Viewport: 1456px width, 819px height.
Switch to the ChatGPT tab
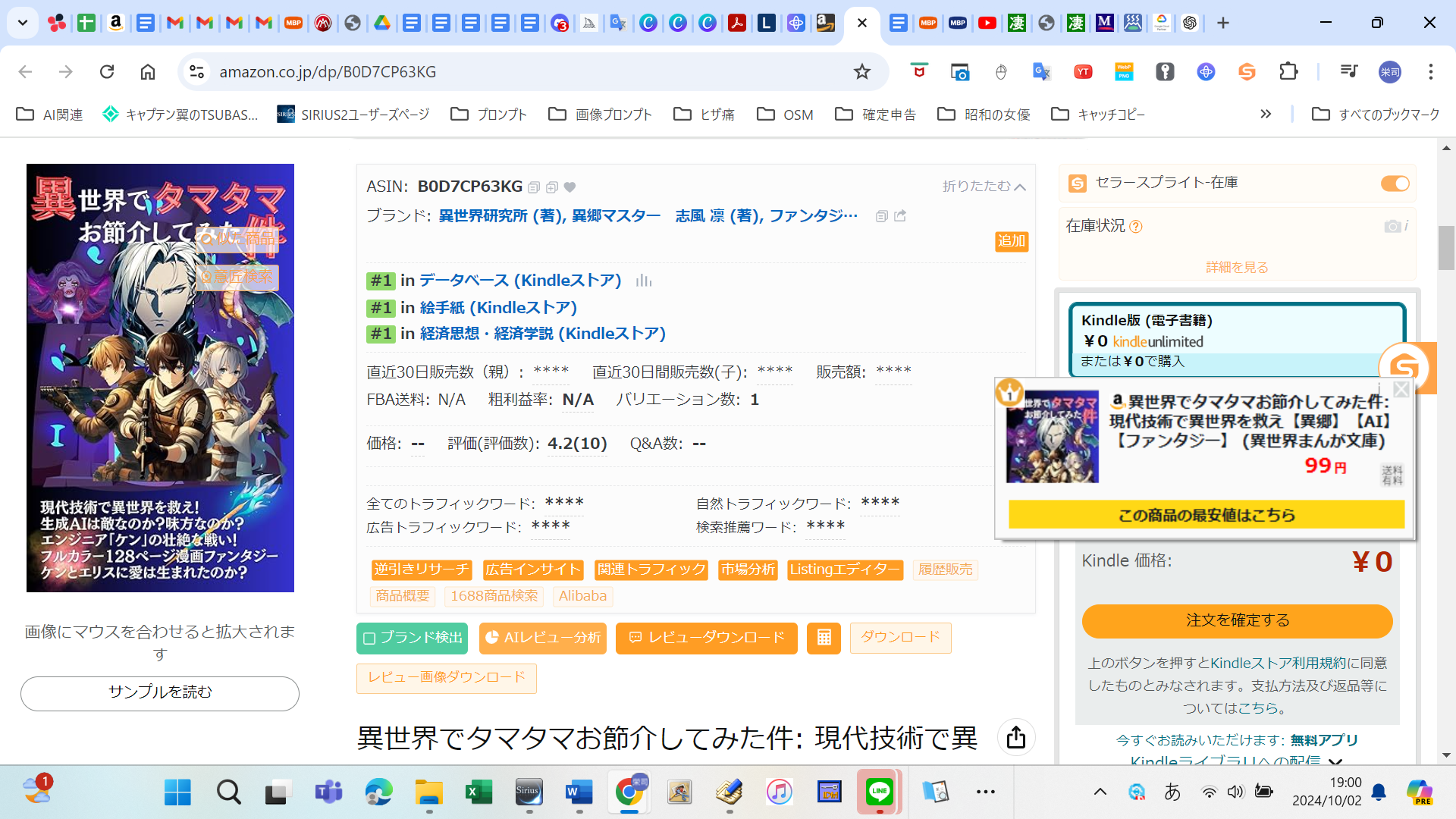[x=1190, y=23]
